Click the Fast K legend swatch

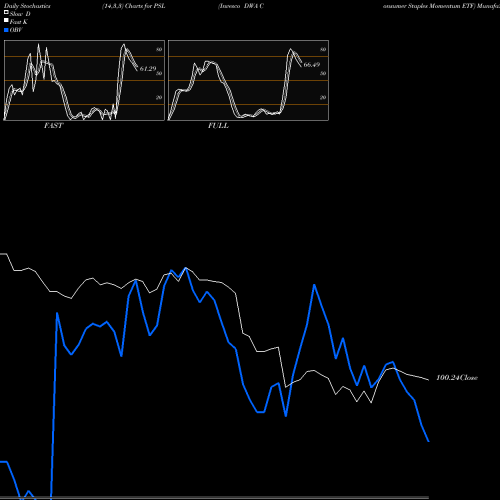click(x=6, y=21)
